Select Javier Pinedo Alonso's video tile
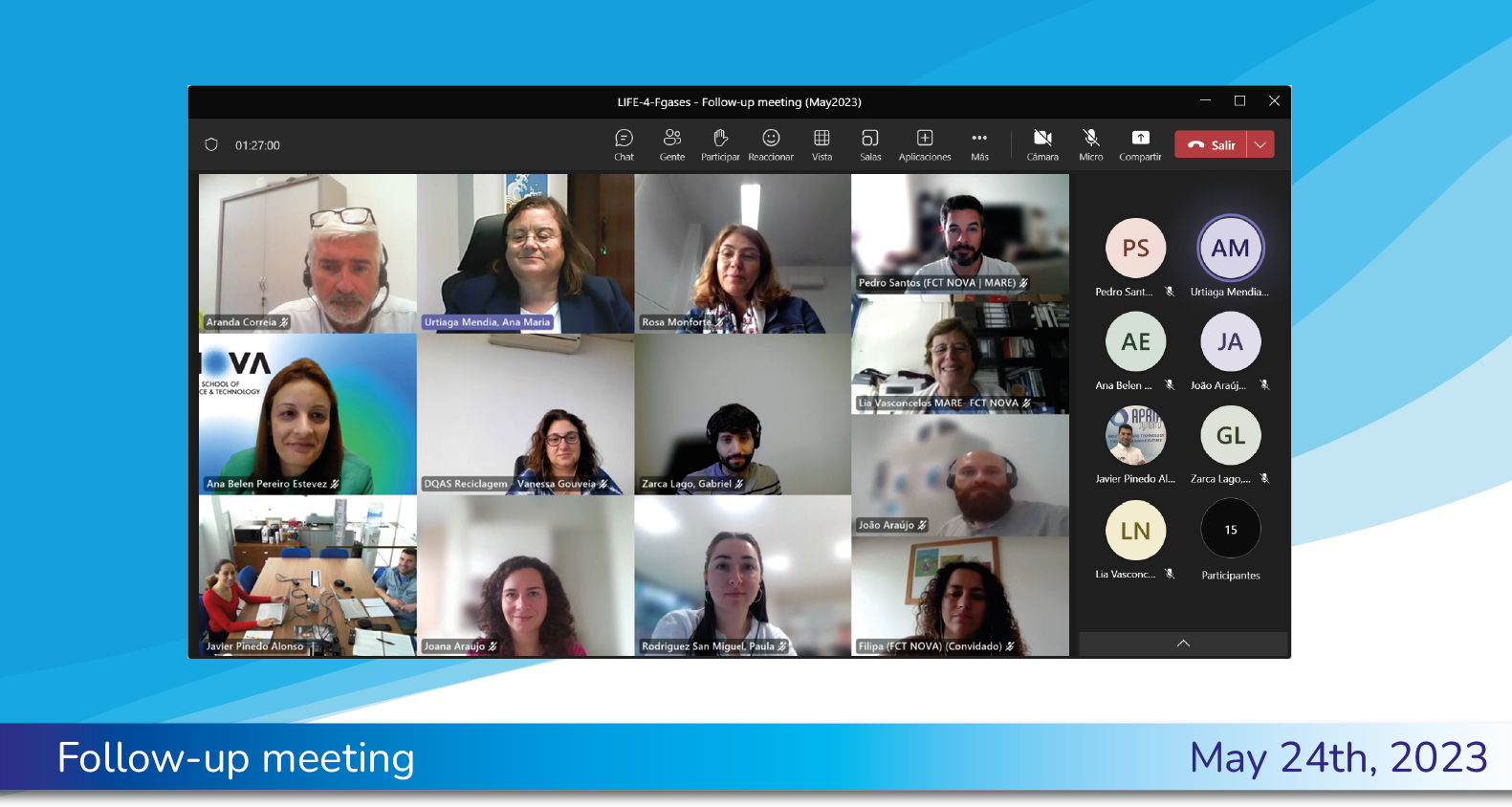Screen dimensions: 1512x807 [308, 576]
